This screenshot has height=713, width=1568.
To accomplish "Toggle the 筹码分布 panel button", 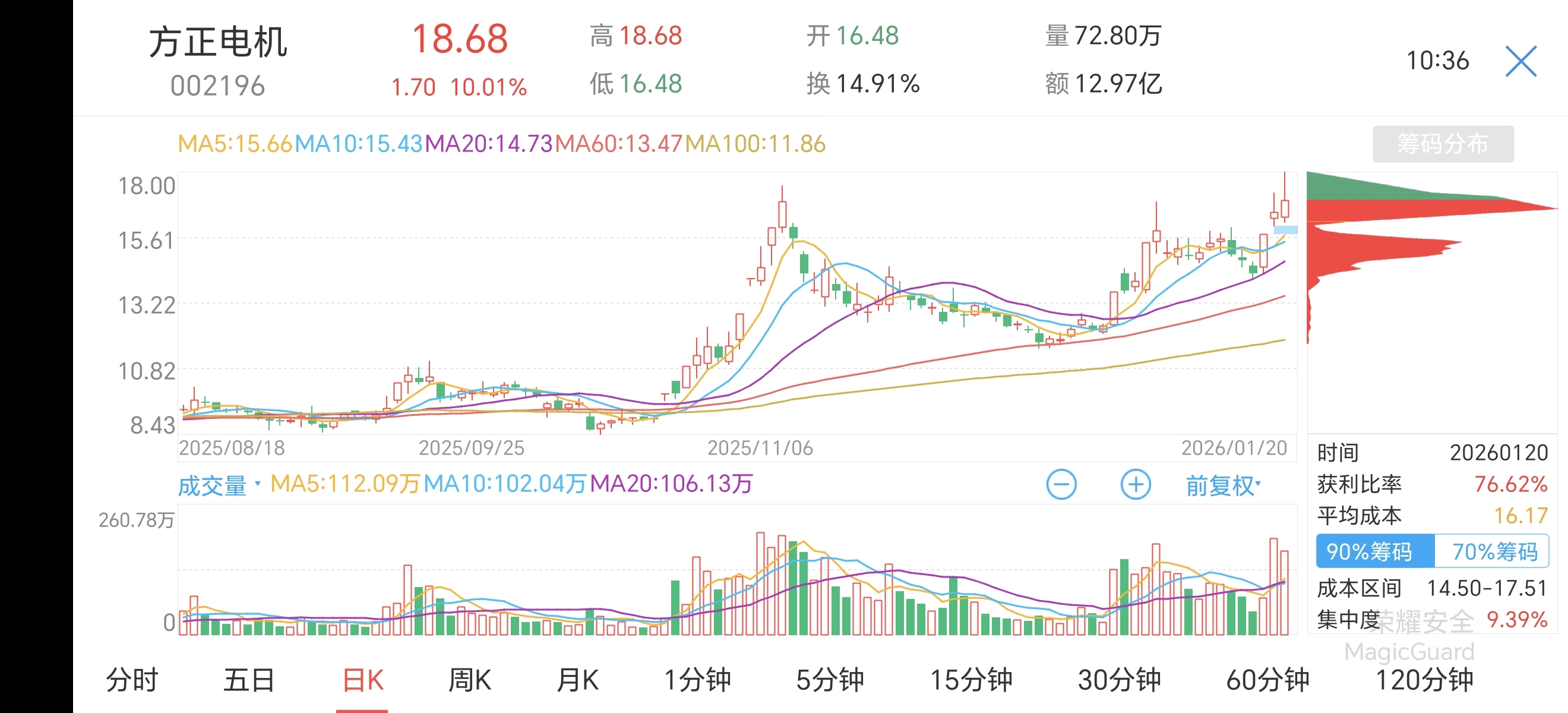I will pyautogui.click(x=1442, y=144).
